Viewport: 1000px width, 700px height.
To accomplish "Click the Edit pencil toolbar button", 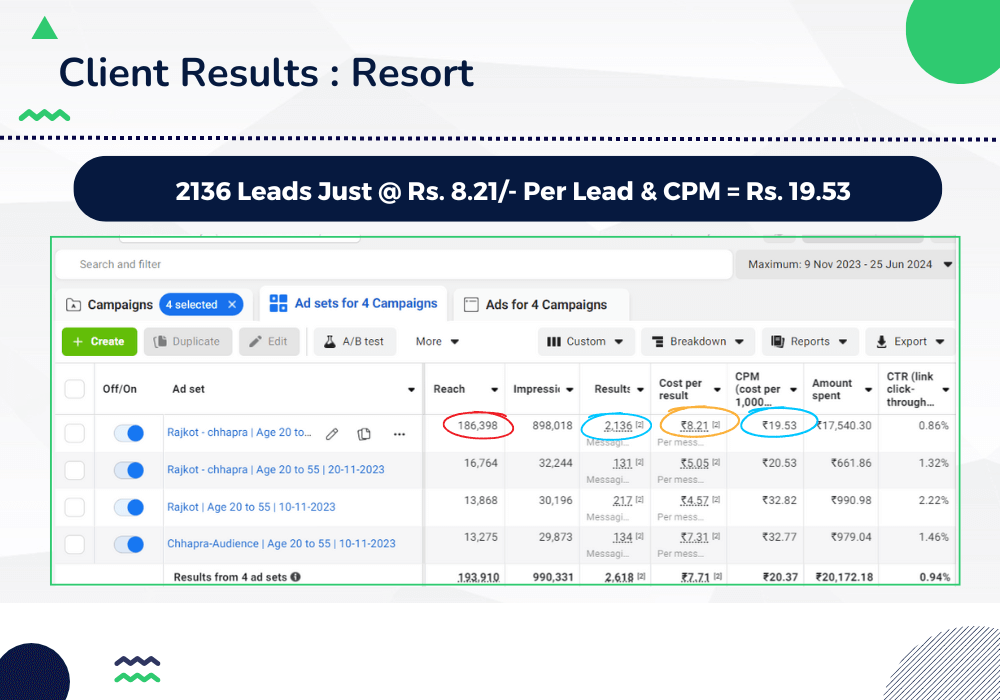I will coord(268,341).
